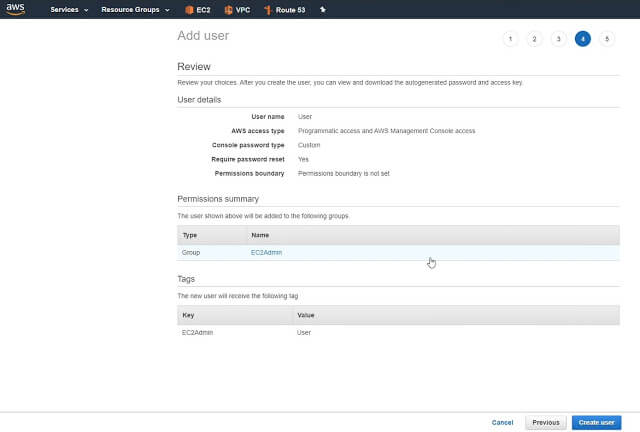Click the Name column header in permissions
640x432 pixels.
[x=260, y=234]
